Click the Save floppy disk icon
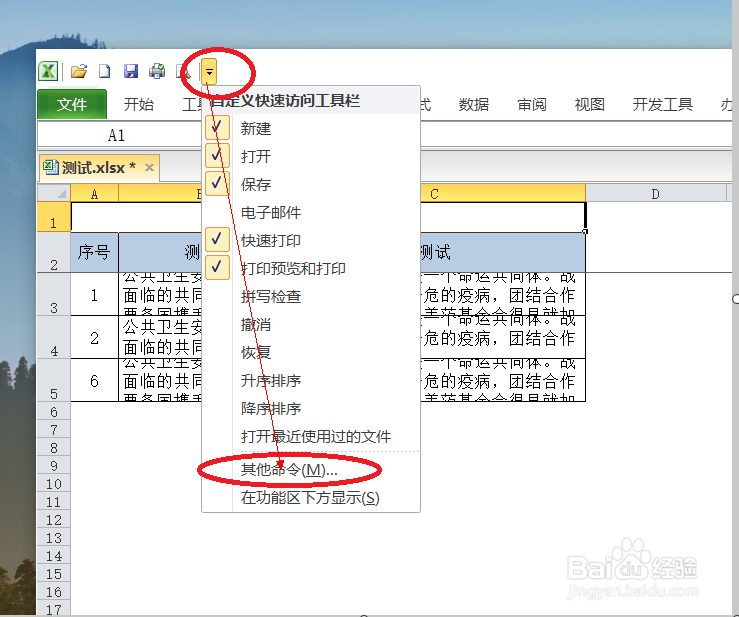Image resolution: width=739 pixels, height=617 pixels. [x=131, y=71]
